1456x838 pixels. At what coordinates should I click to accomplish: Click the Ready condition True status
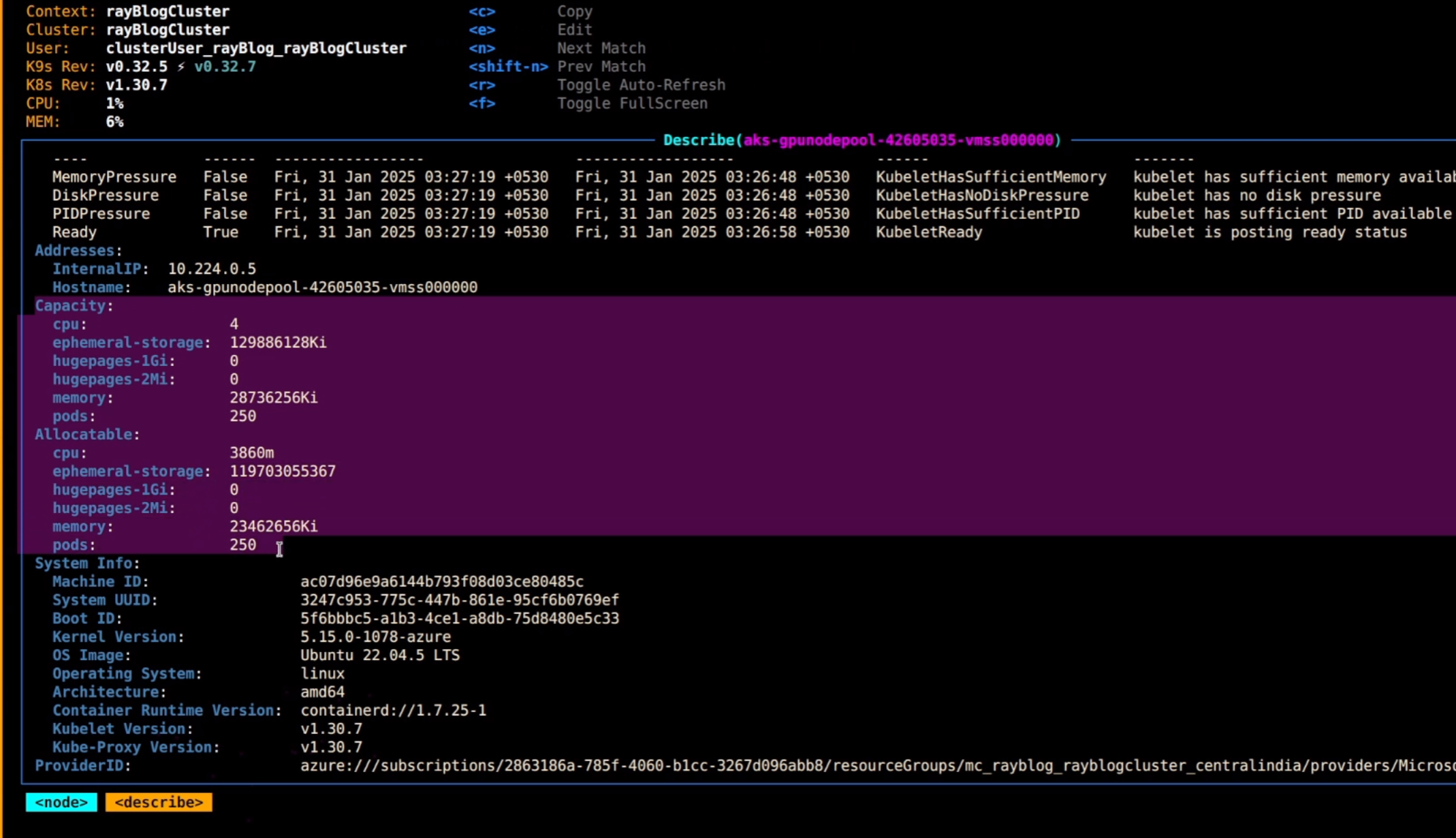point(221,232)
